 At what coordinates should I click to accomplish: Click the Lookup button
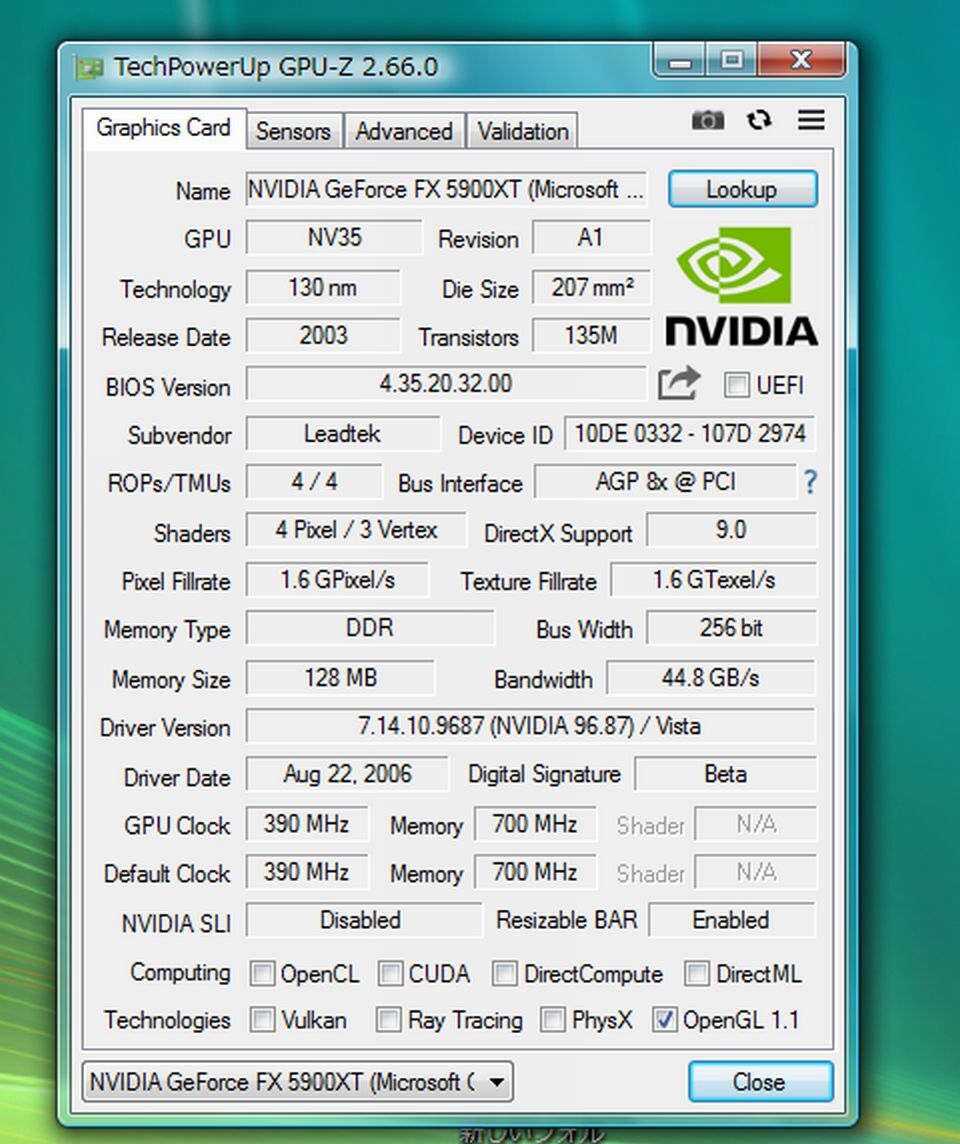[742, 190]
